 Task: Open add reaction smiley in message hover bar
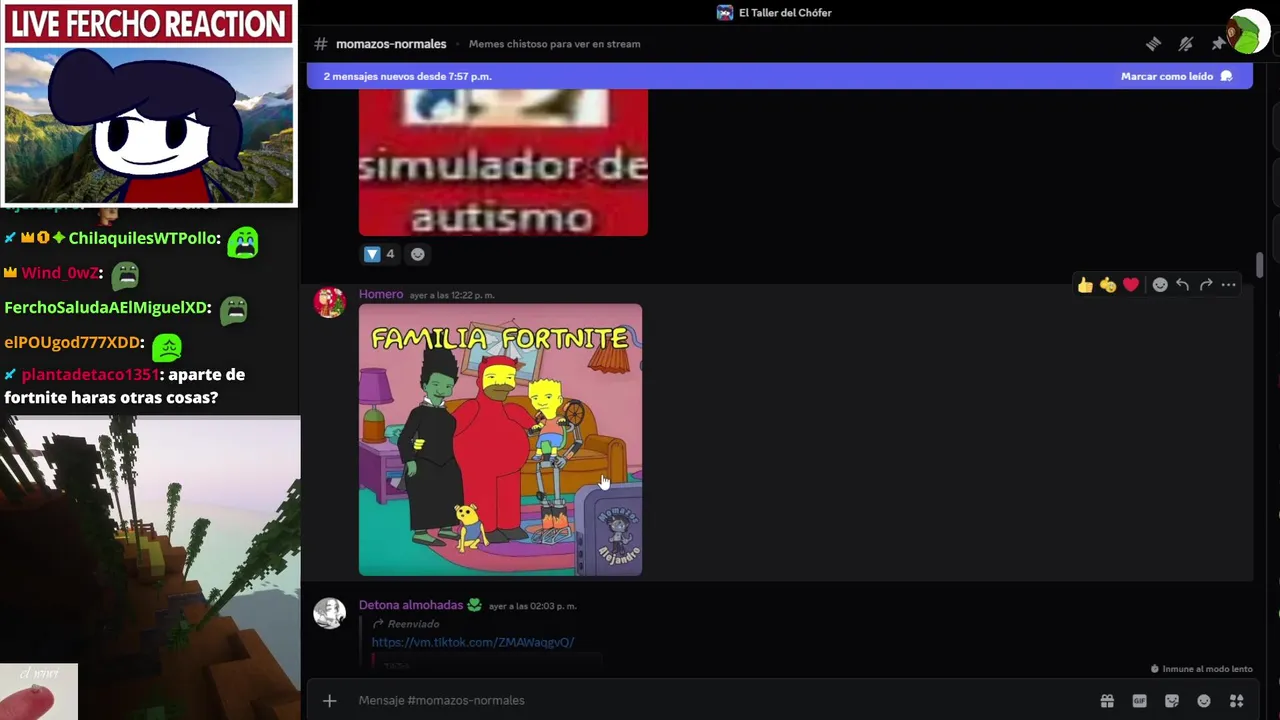click(1160, 285)
